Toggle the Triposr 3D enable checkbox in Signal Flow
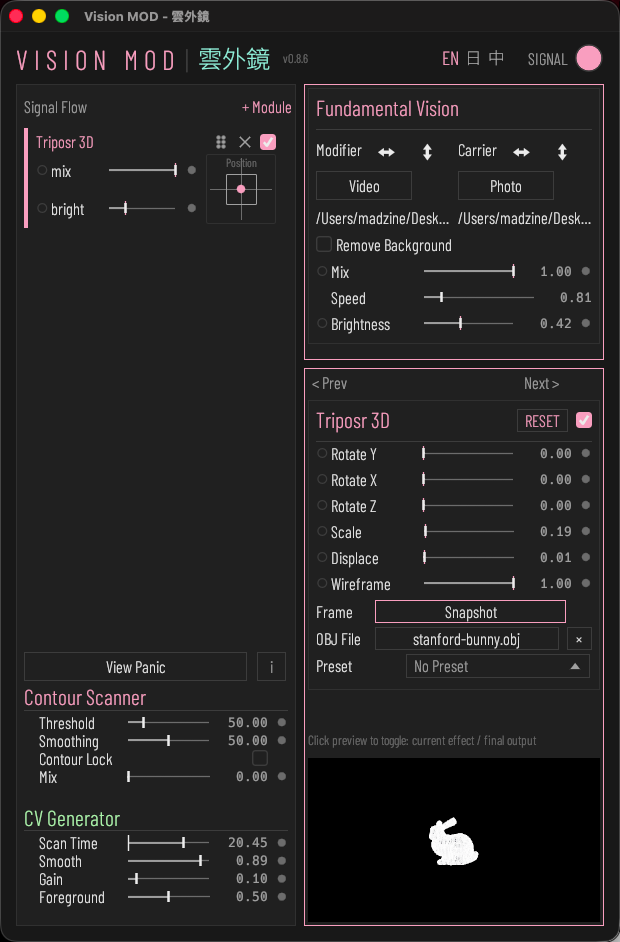The width and height of the screenshot is (620, 942). click(268, 142)
